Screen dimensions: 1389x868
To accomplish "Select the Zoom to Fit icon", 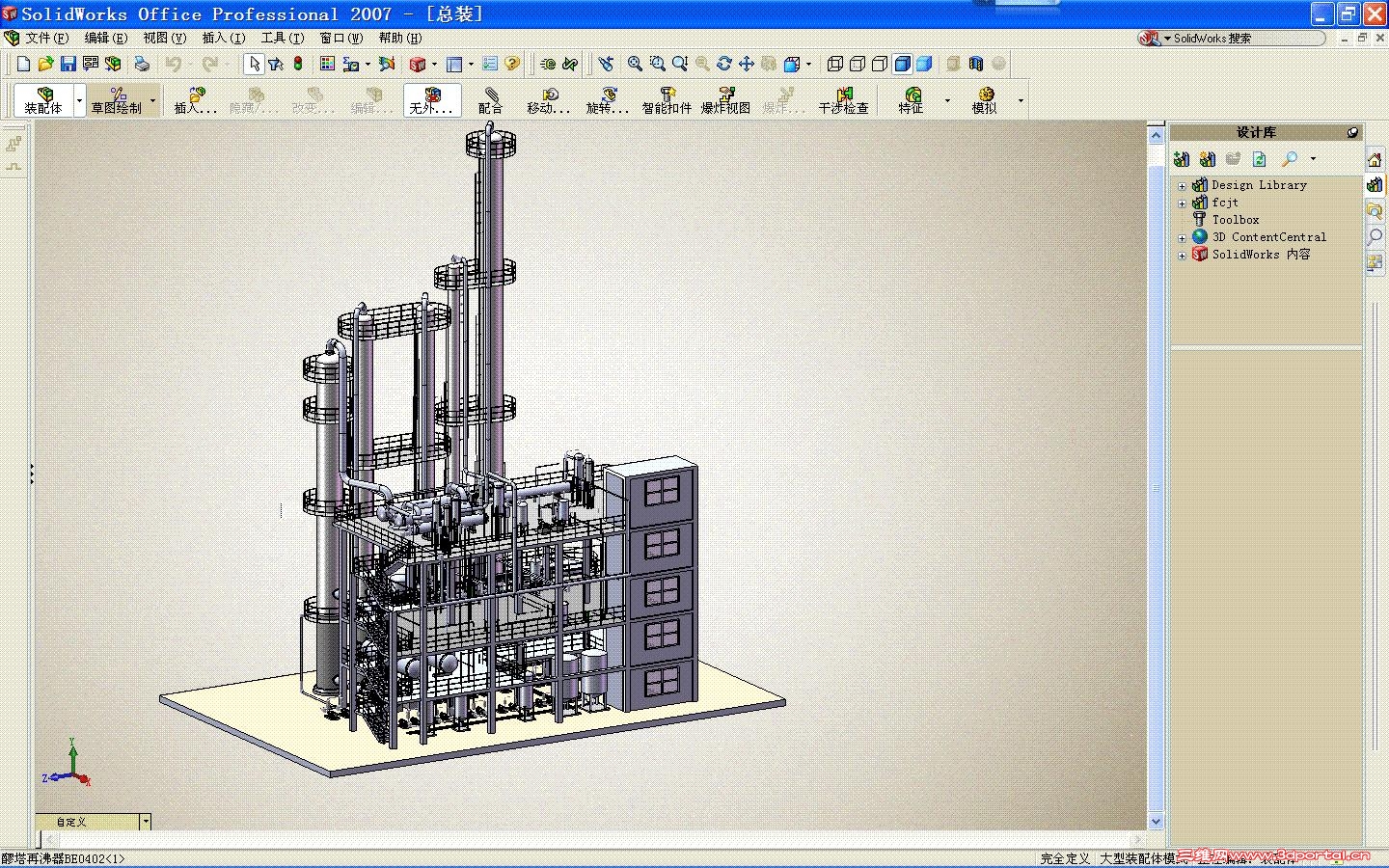I will (635, 64).
